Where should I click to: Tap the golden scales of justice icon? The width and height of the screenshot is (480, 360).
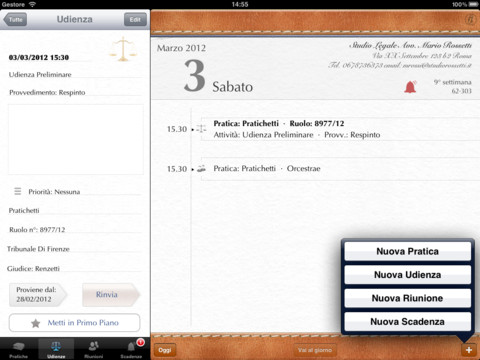pyautogui.click(x=123, y=49)
